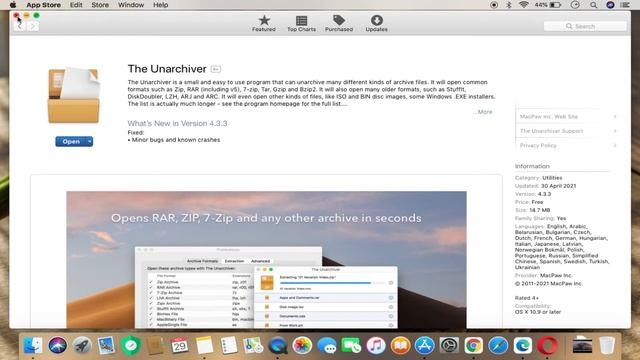Expand the dropdown arrow beside Open
Viewport: 640px width, 360px height.
89,142
